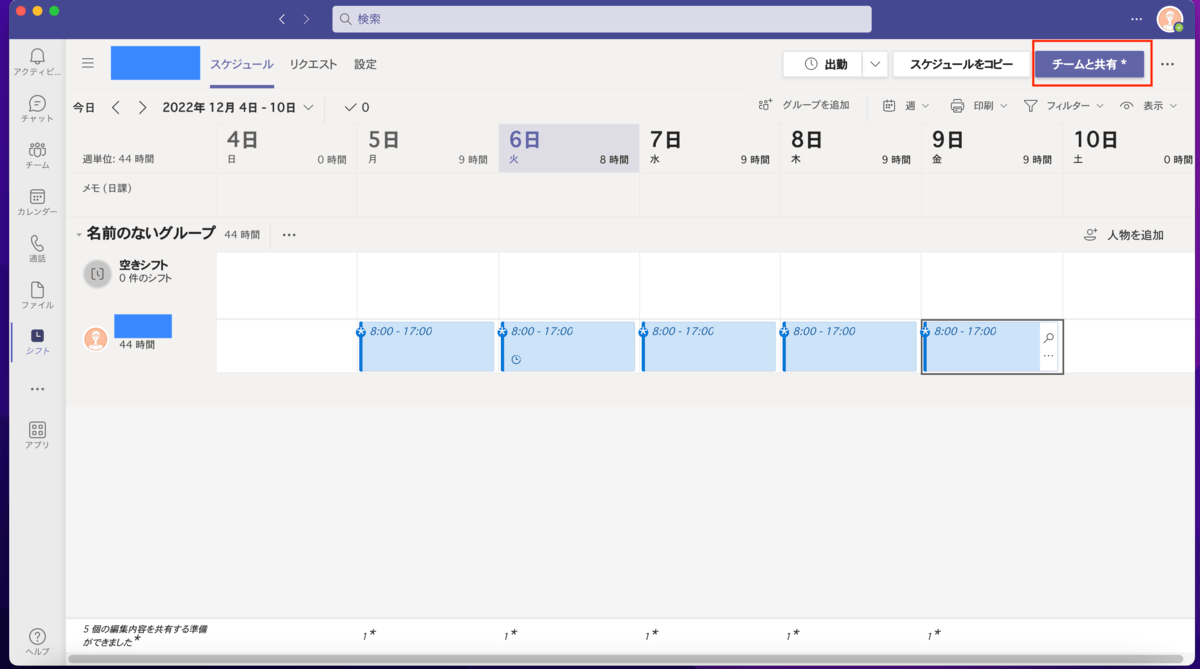Expand the 出勤 dropdown arrow
The image size is (1200, 669).
click(x=875, y=64)
